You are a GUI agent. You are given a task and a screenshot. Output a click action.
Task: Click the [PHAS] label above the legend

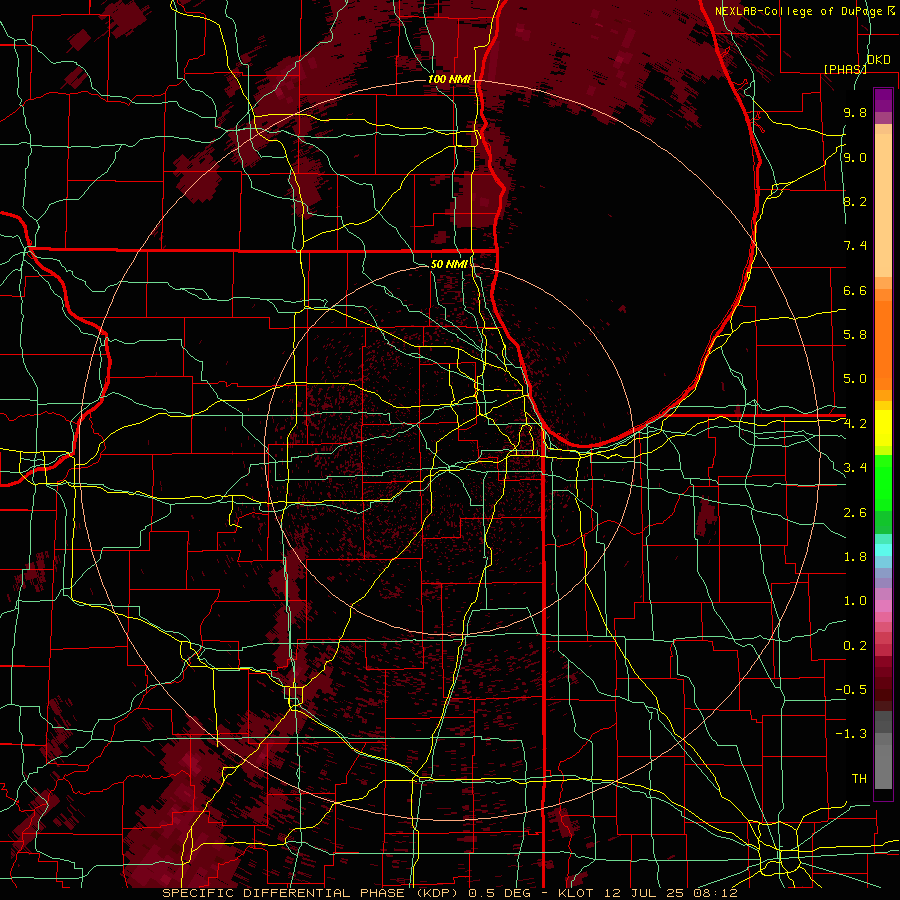(x=845, y=69)
